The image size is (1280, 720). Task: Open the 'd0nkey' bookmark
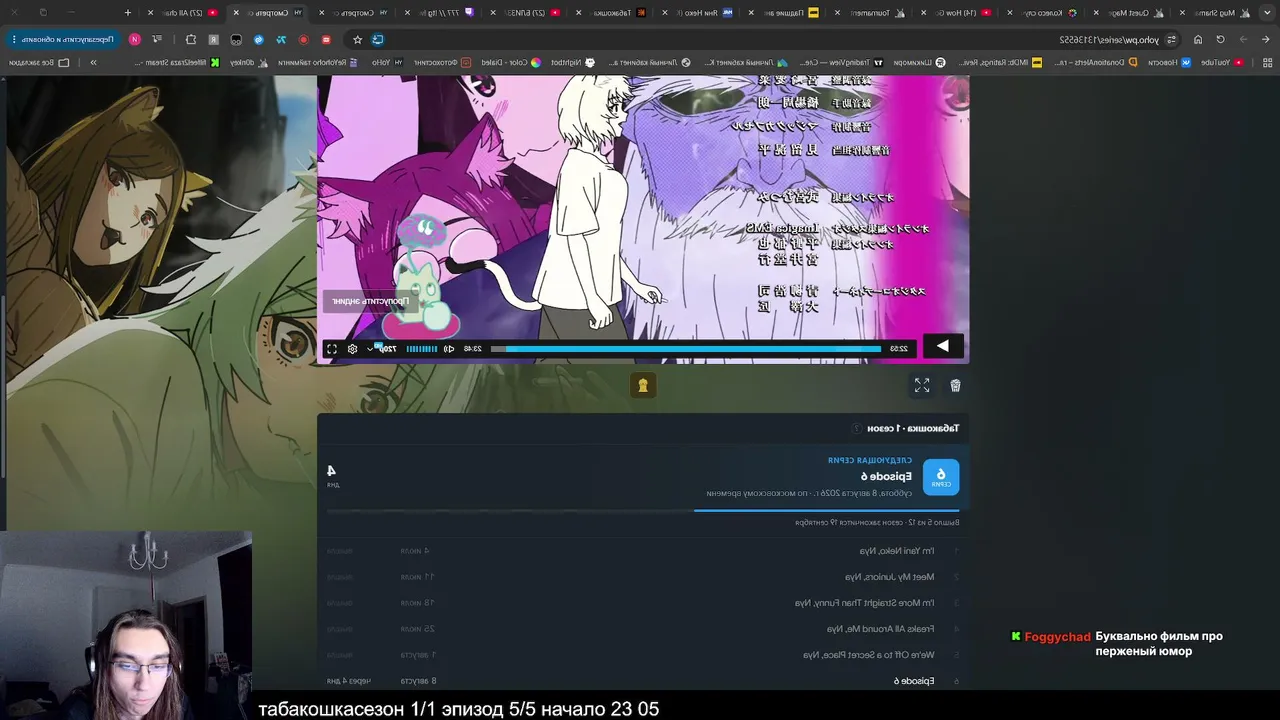249,62
